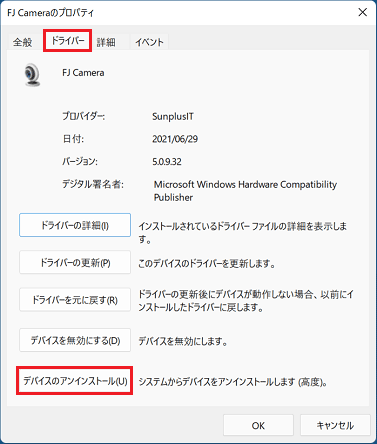
Task: Click the version value 5.0.9.32
Action: pos(167,162)
